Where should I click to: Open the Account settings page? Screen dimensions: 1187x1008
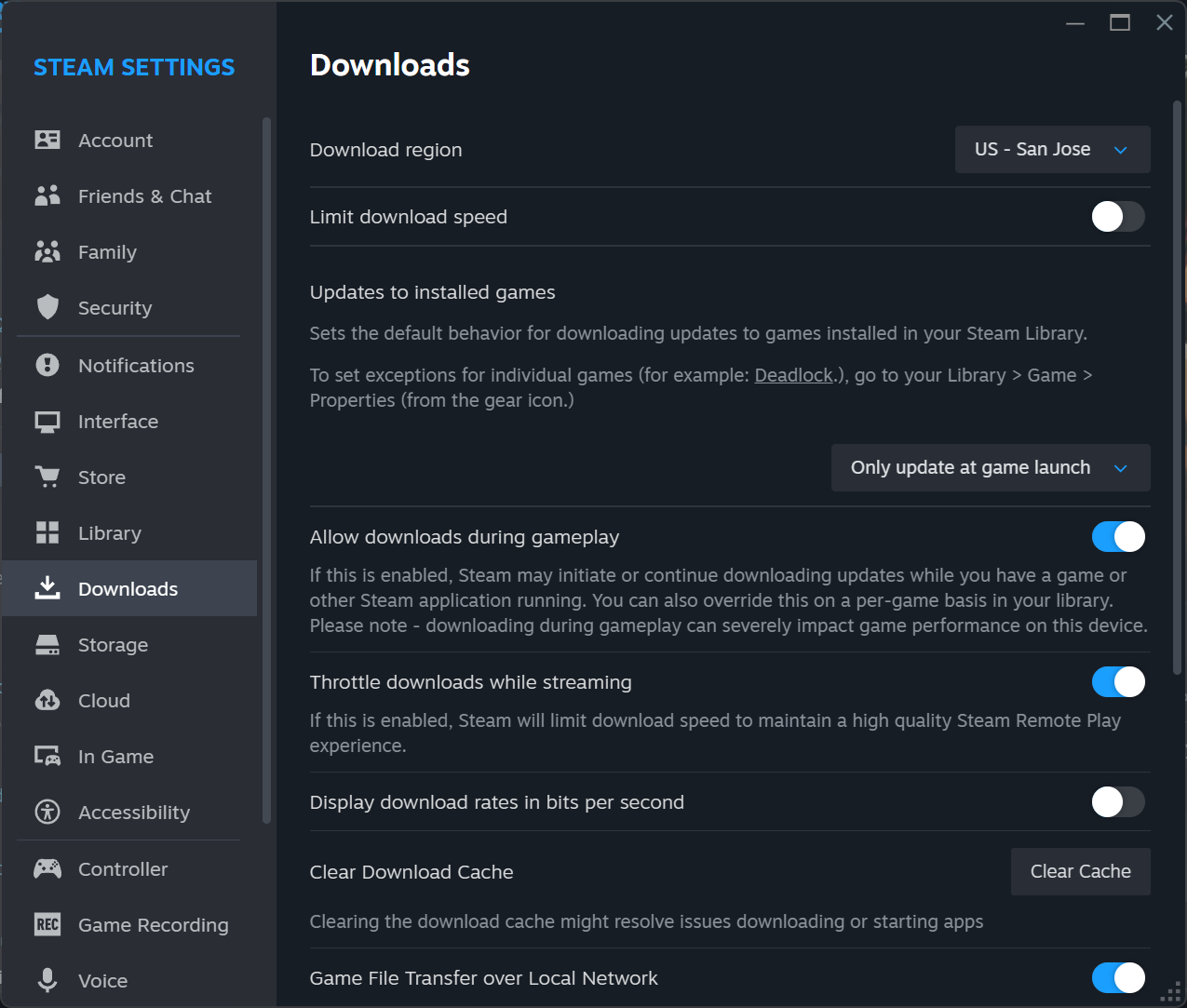(115, 141)
